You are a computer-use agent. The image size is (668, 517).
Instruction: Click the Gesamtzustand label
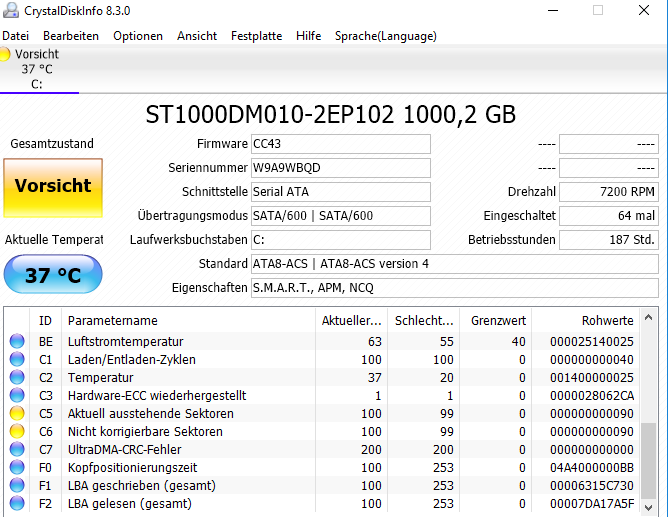point(52,144)
